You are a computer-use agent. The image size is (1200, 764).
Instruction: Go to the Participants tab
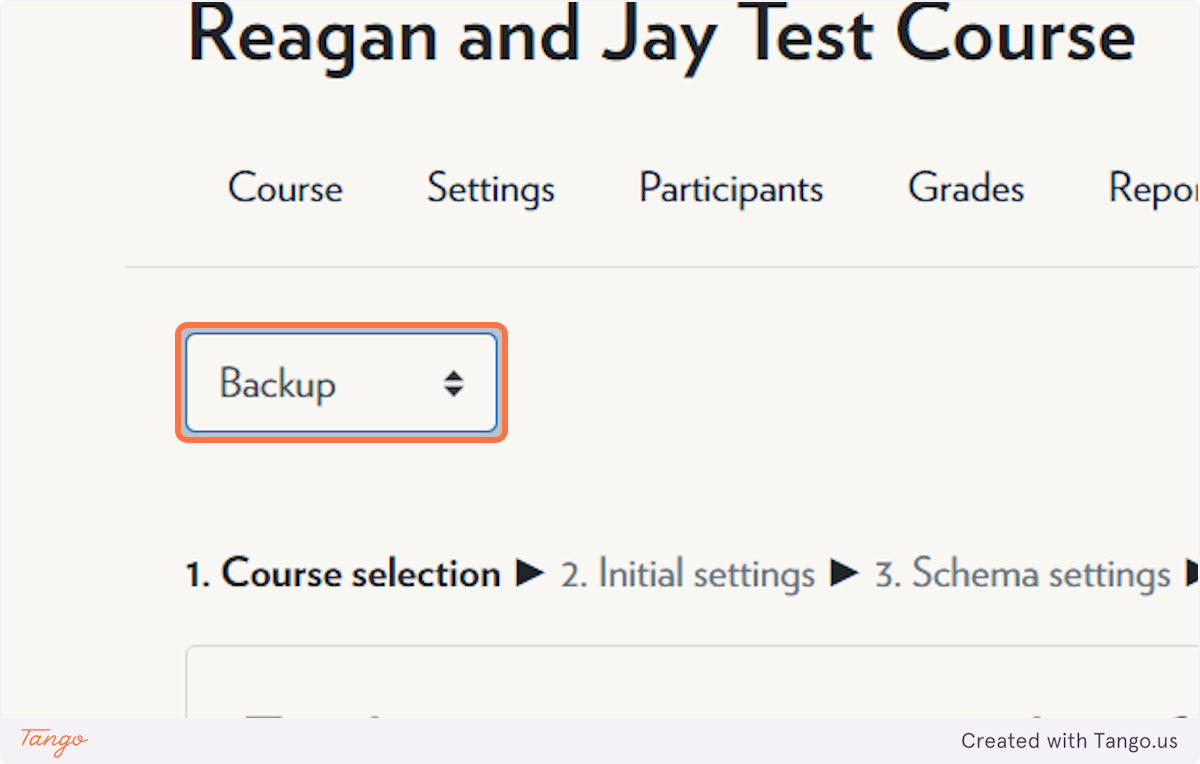coord(731,188)
